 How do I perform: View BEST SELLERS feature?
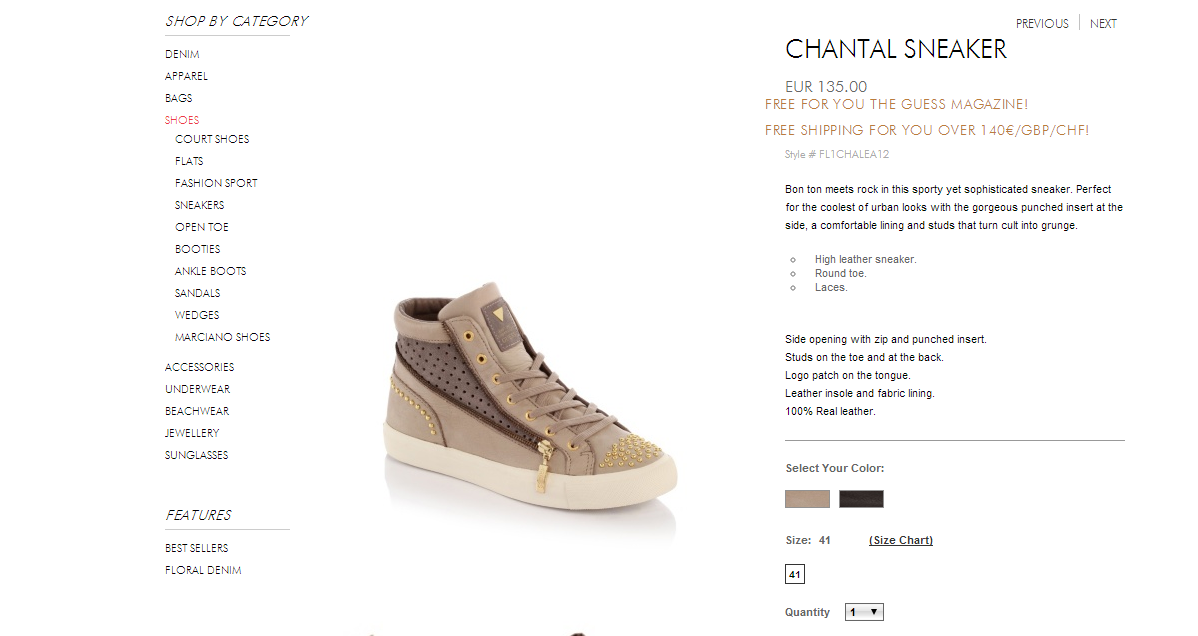coord(196,548)
